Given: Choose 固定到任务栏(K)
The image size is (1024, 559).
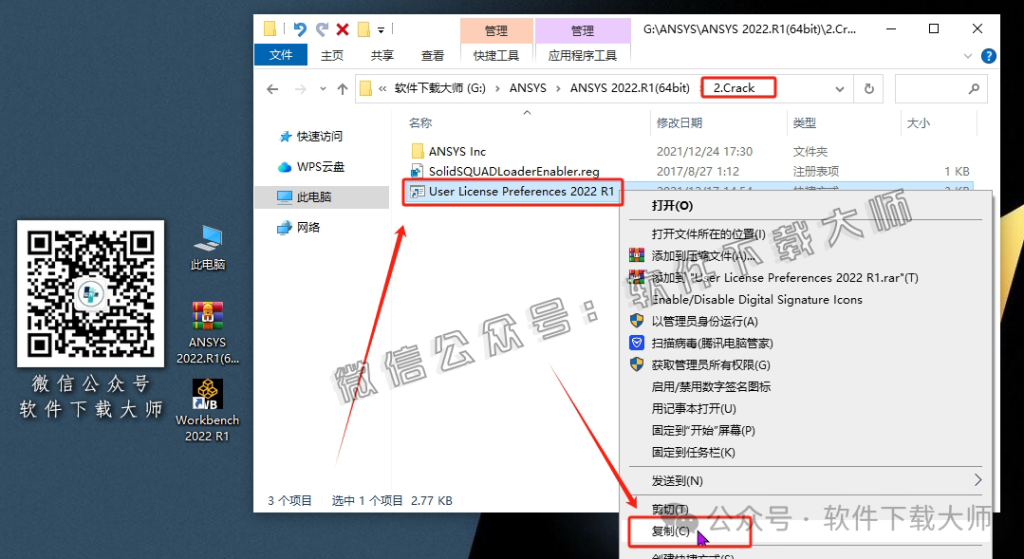Looking at the screenshot, I should tap(693, 452).
